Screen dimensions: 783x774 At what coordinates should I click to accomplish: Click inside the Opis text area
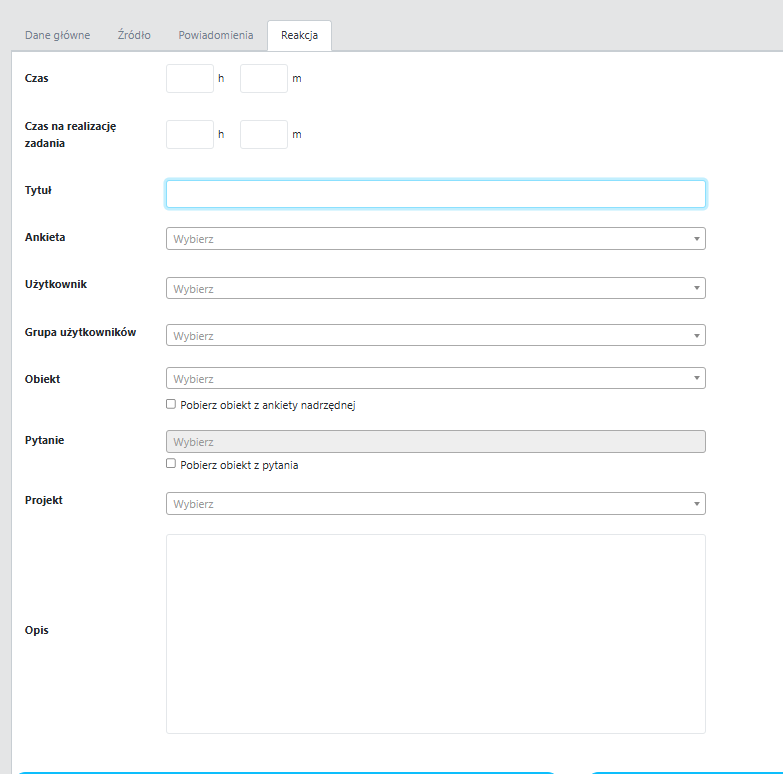coord(435,634)
